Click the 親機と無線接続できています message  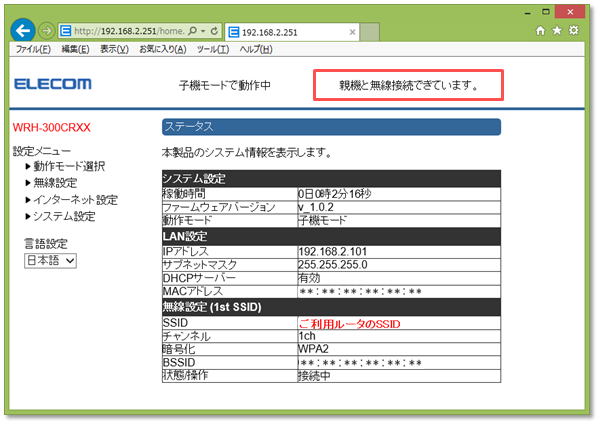point(408,85)
